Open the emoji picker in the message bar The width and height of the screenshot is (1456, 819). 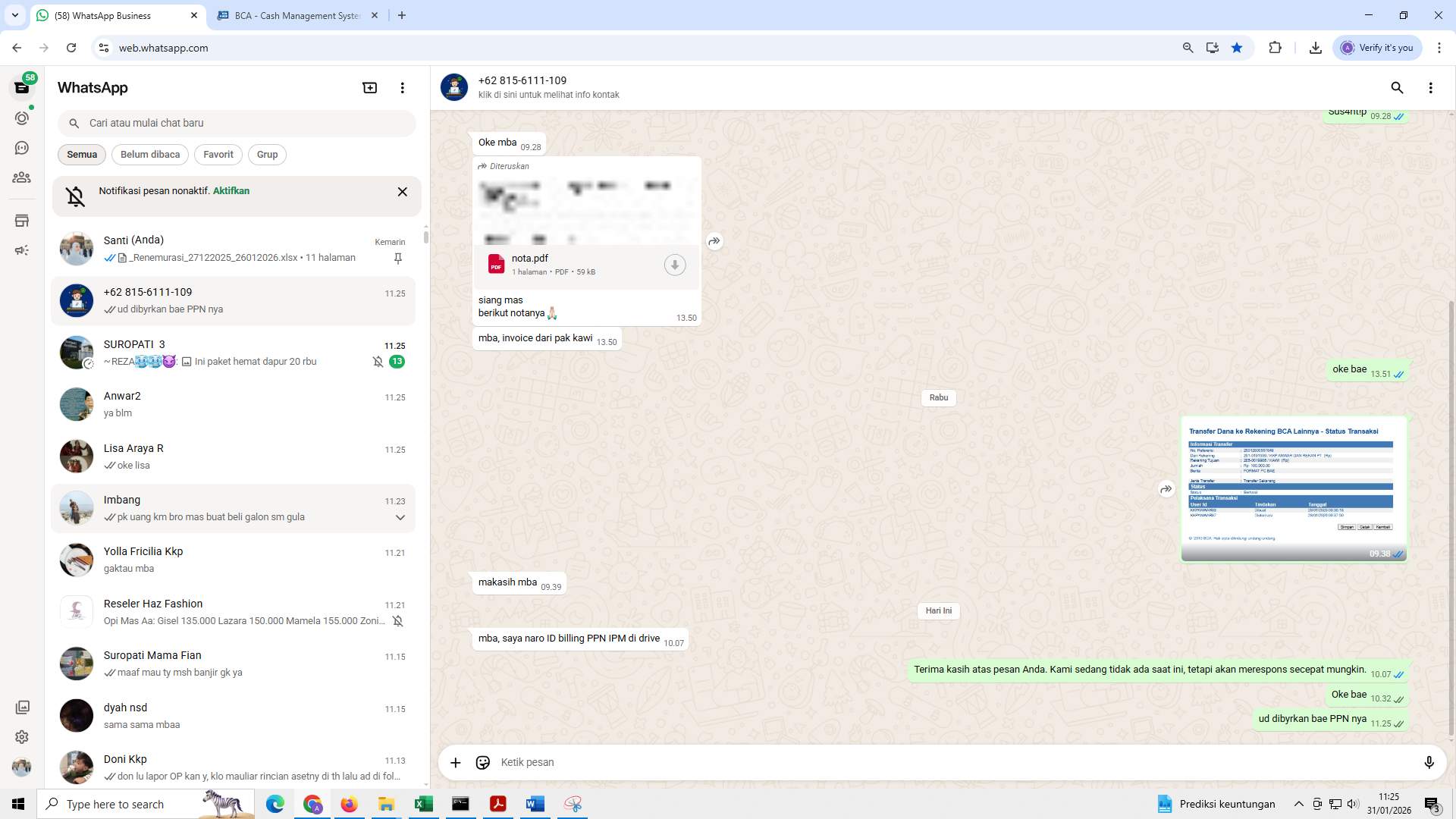point(483,762)
